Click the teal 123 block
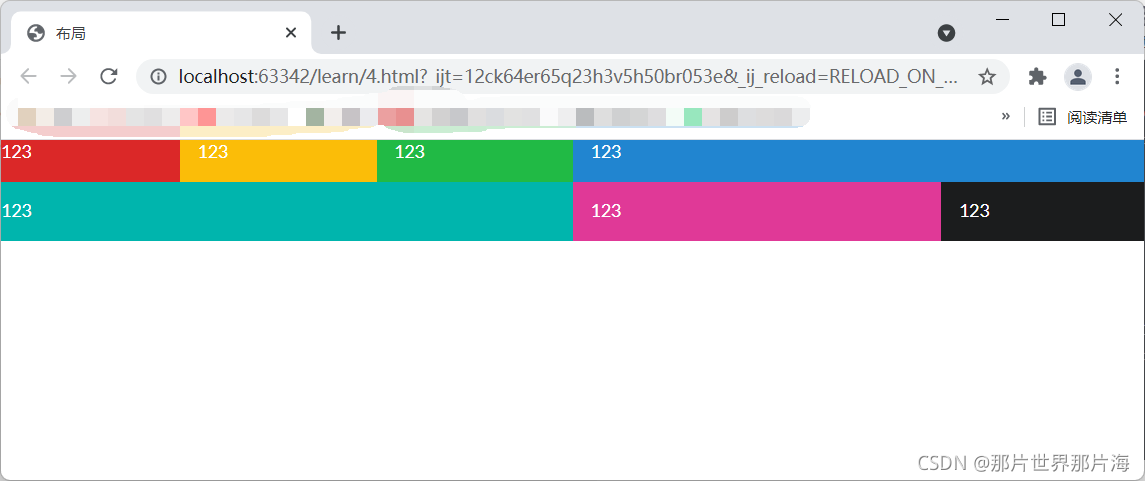 tap(287, 211)
